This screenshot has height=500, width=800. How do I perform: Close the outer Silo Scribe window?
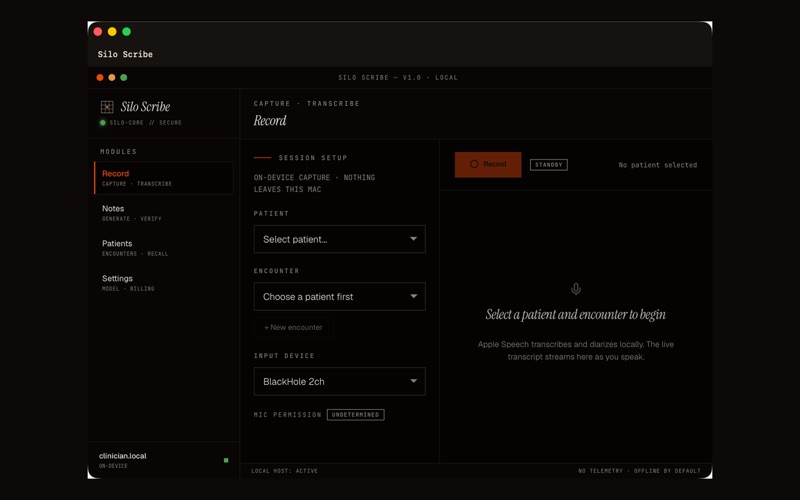(x=98, y=32)
